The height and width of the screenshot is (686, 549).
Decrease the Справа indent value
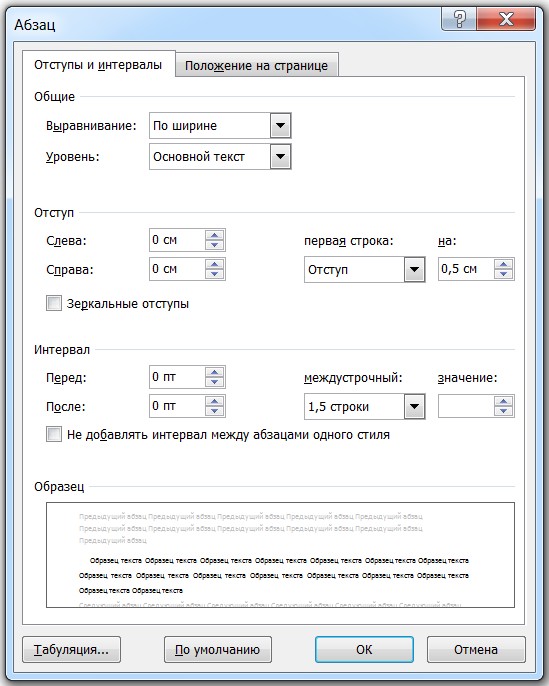point(214,274)
